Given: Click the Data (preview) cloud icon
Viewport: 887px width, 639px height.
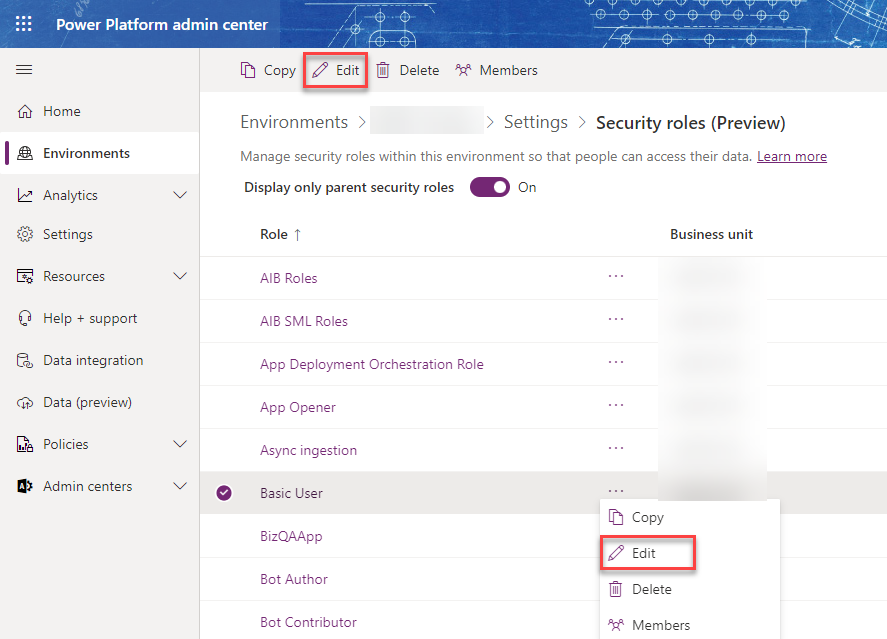Looking at the screenshot, I should (25, 403).
